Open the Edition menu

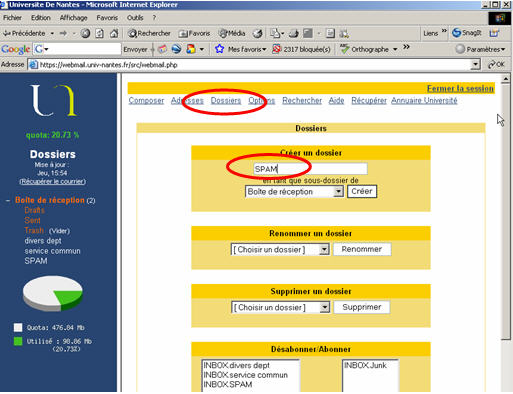41,18
